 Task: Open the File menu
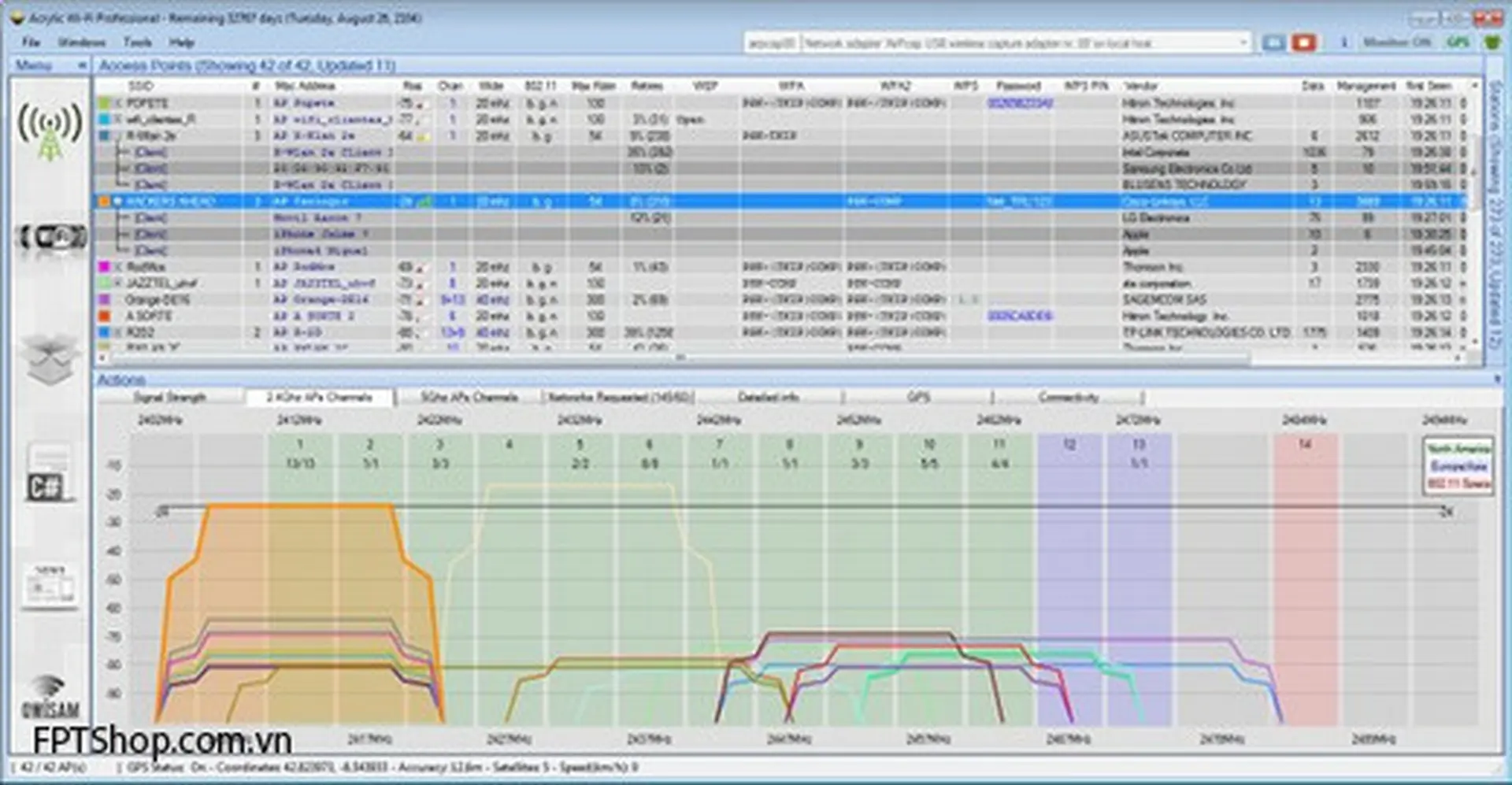(x=31, y=42)
